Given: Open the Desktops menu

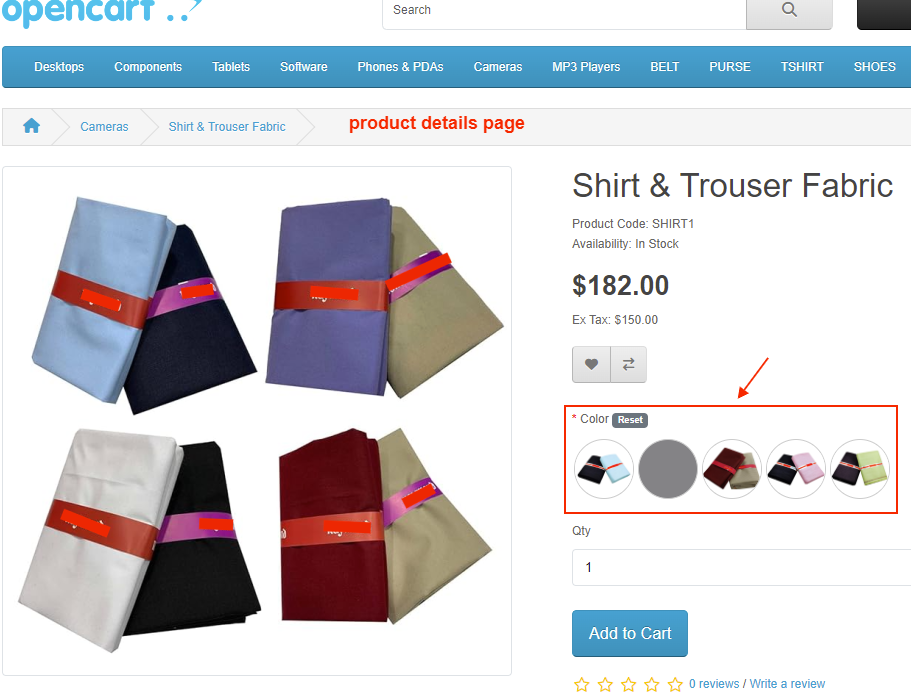Looking at the screenshot, I should [x=59, y=67].
